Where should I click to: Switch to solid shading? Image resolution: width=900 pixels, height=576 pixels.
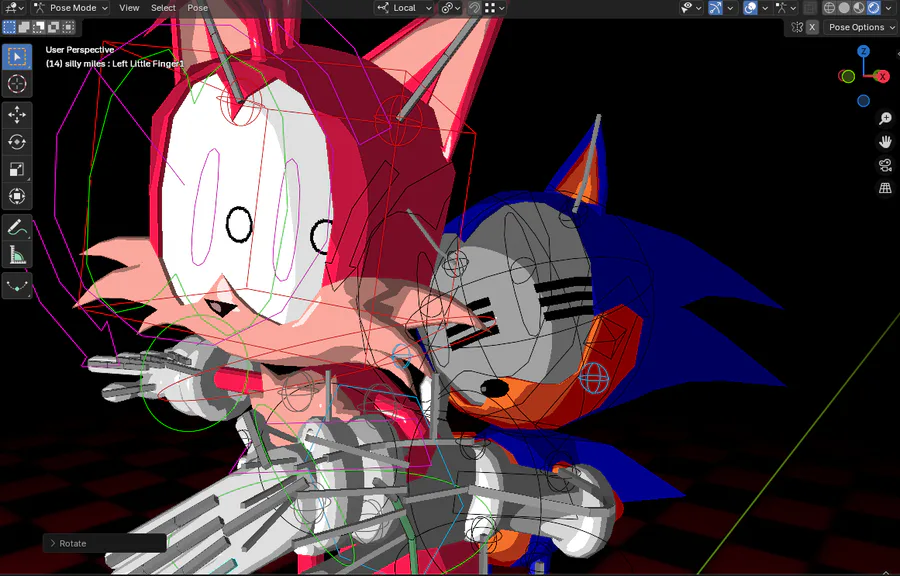point(844,7)
